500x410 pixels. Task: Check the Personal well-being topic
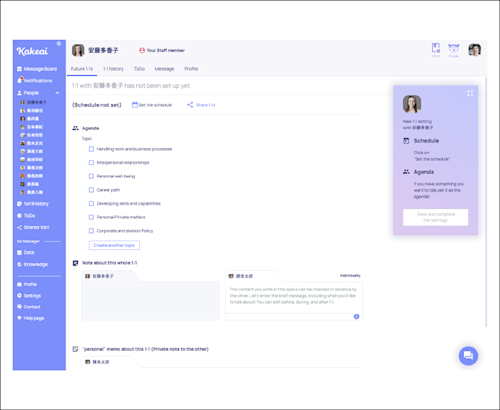pyautogui.click(x=91, y=176)
